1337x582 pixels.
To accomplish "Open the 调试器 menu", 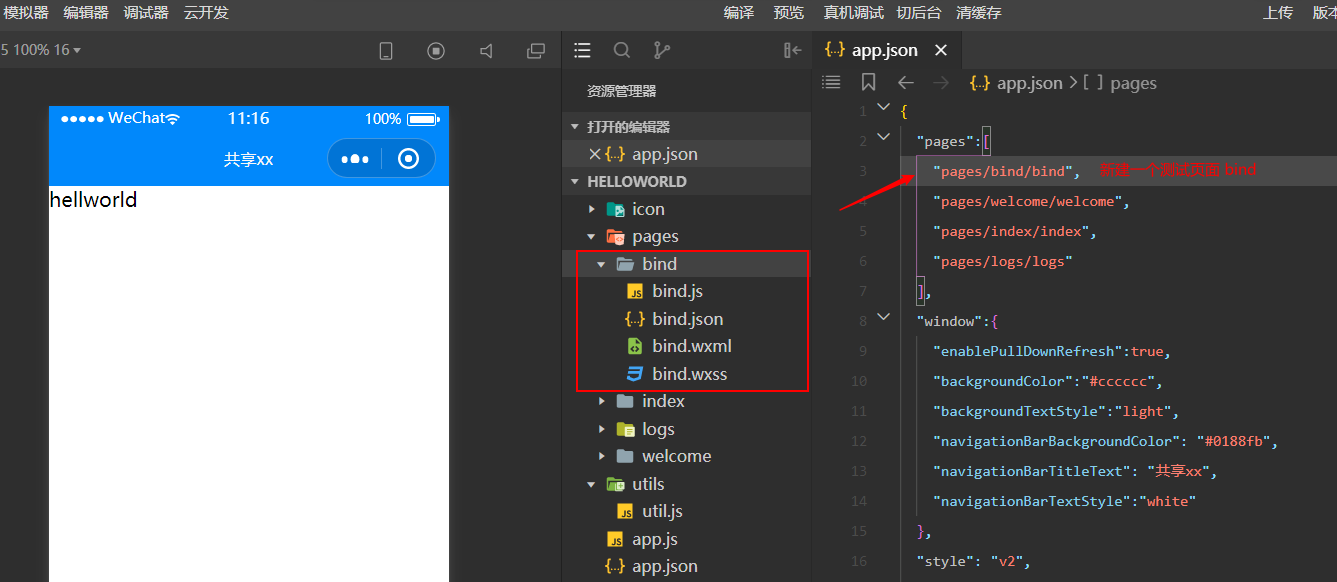I will tap(146, 13).
